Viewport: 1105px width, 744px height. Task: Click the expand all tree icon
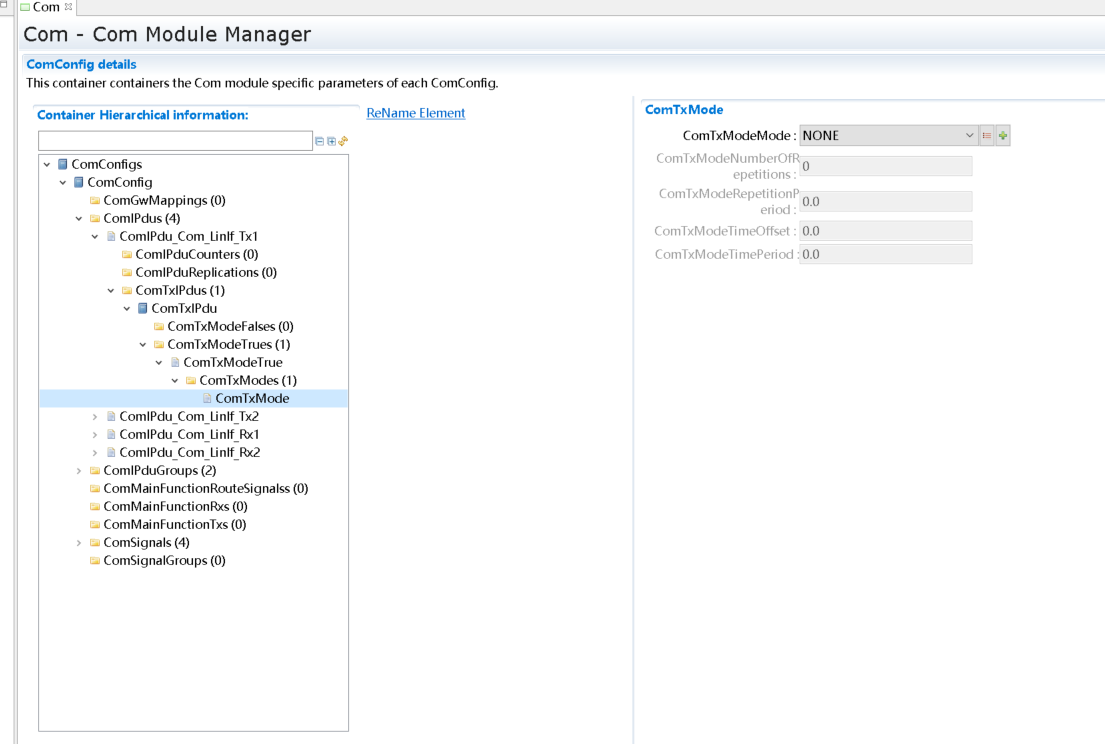(x=331, y=142)
